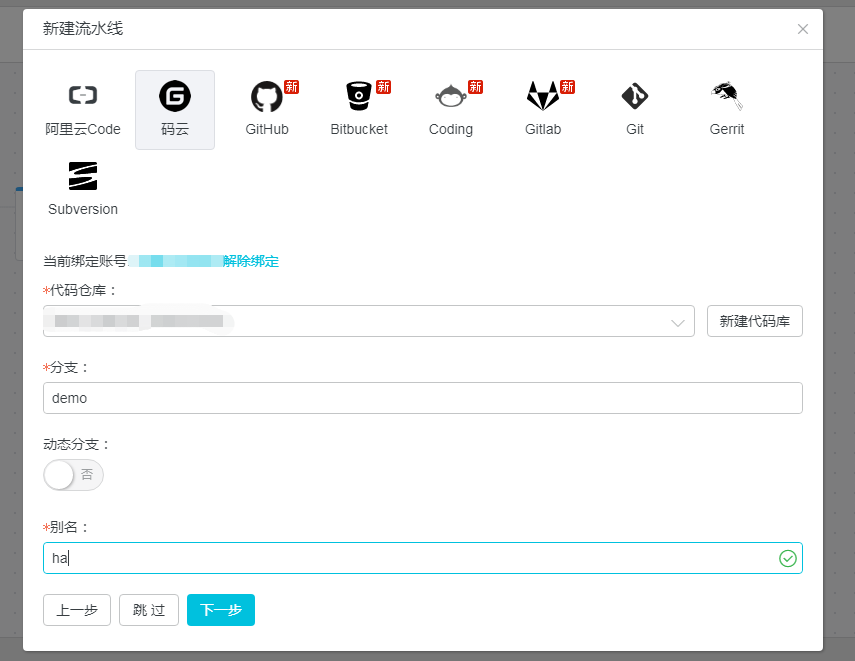Go back with the 上一步 button
The width and height of the screenshot is (855, 661).
point(77,610)
